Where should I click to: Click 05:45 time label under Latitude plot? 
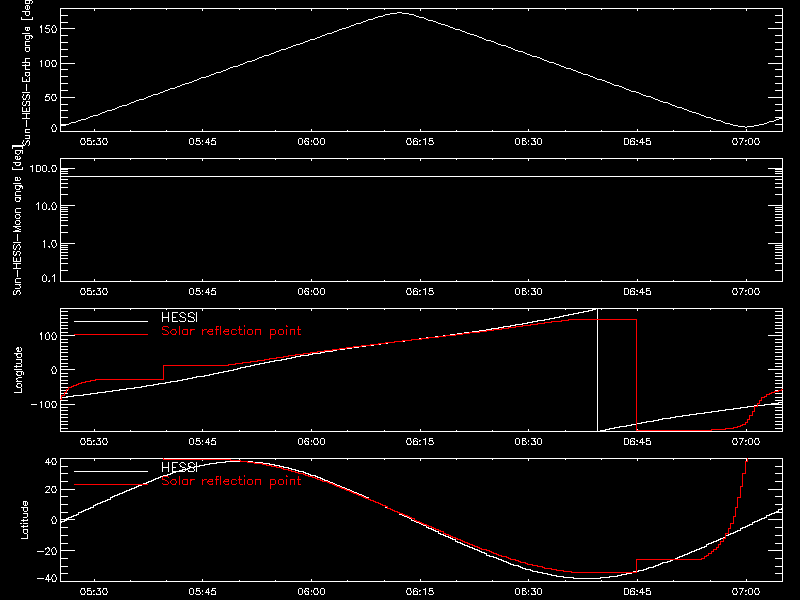(x=203, y=592)
